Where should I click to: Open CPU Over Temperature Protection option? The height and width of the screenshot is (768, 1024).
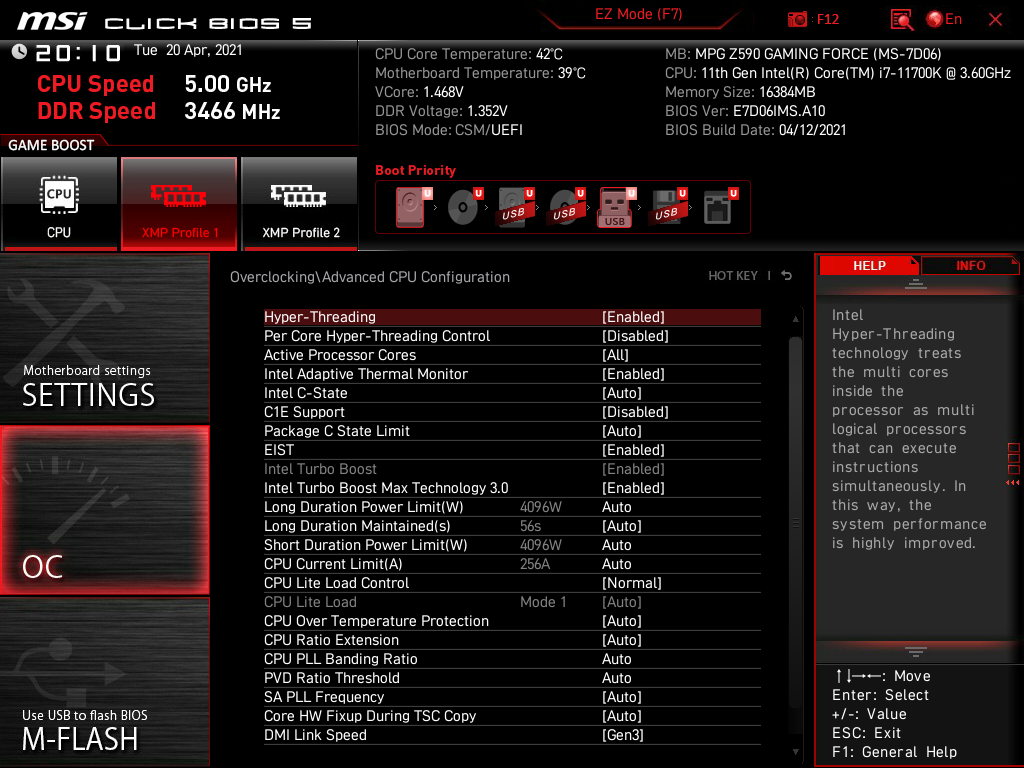point(512,620)
